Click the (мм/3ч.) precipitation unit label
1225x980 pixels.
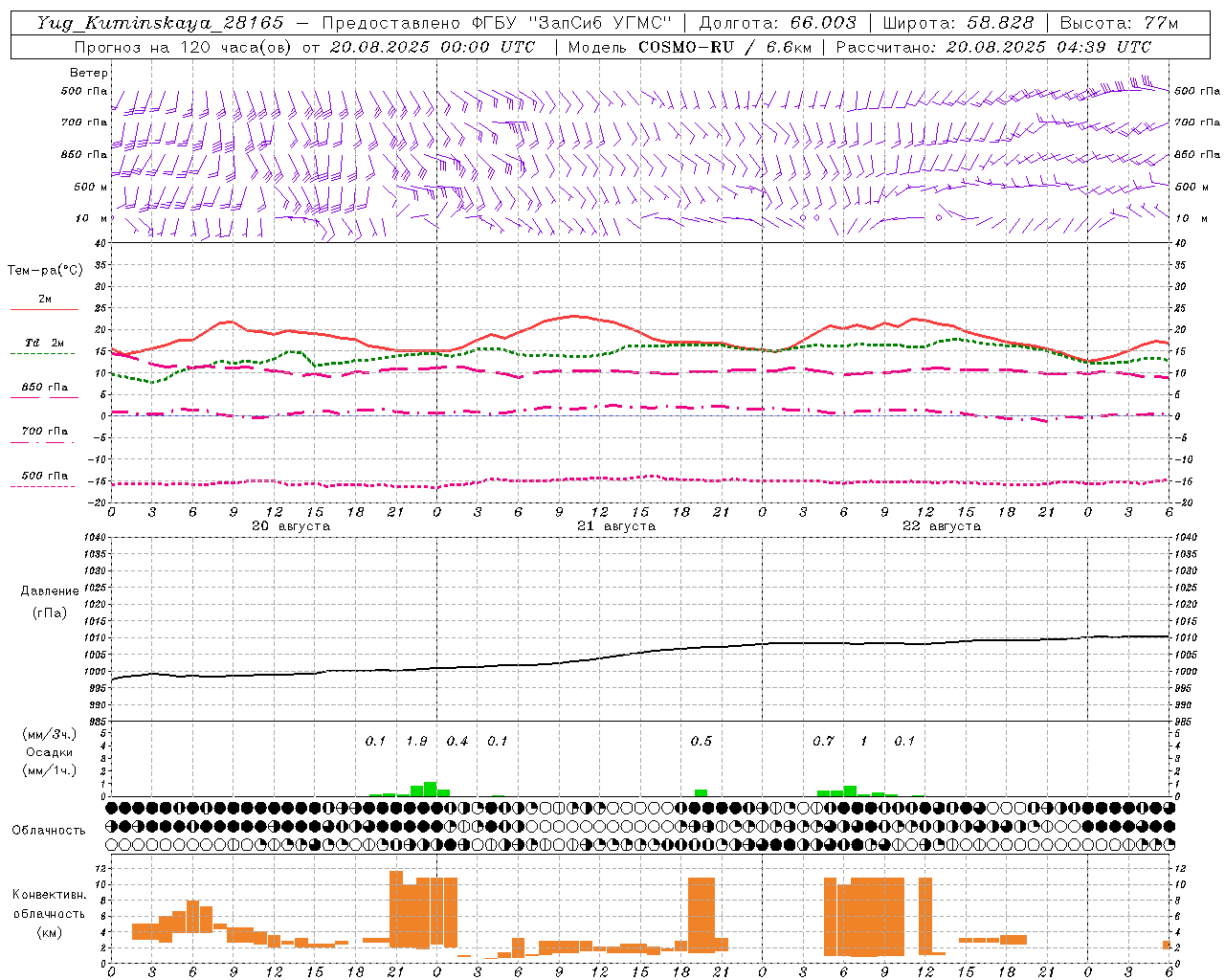(x=50, y=735)
